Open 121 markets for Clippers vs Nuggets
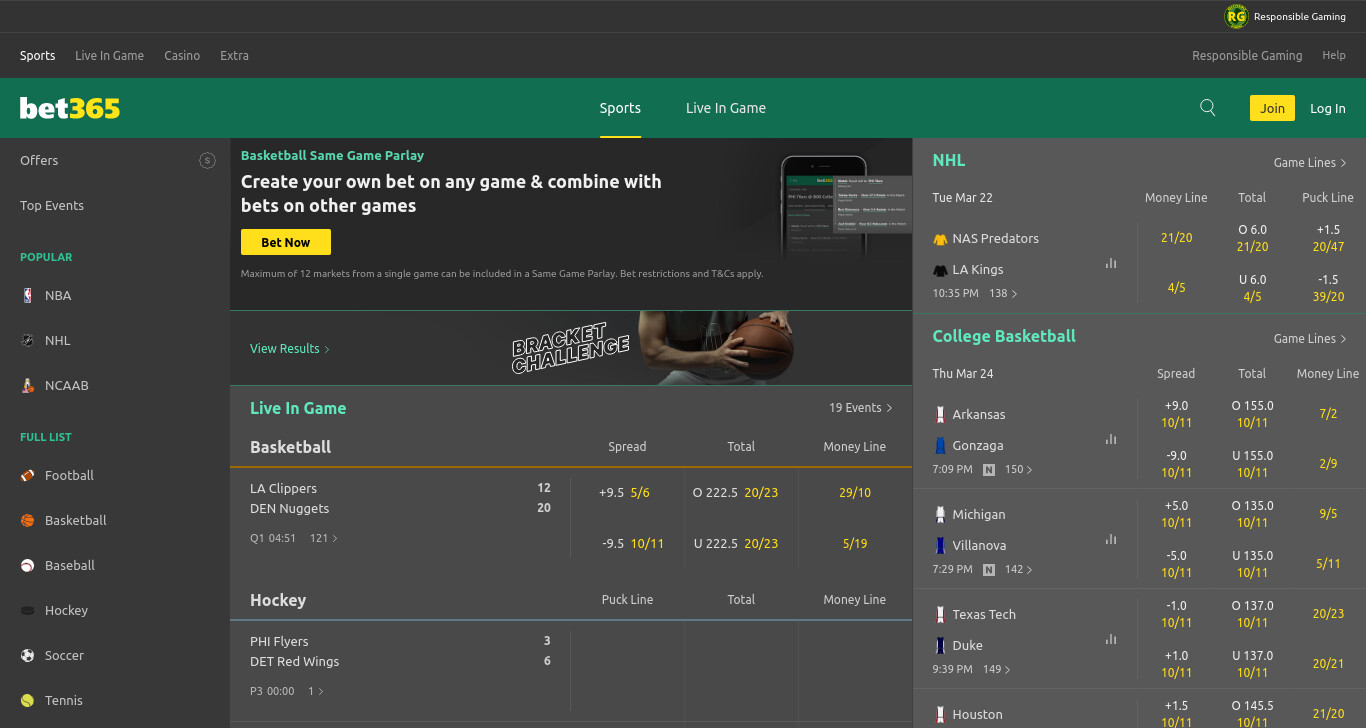The image size is (1366, 728). [x=324, y=538]
